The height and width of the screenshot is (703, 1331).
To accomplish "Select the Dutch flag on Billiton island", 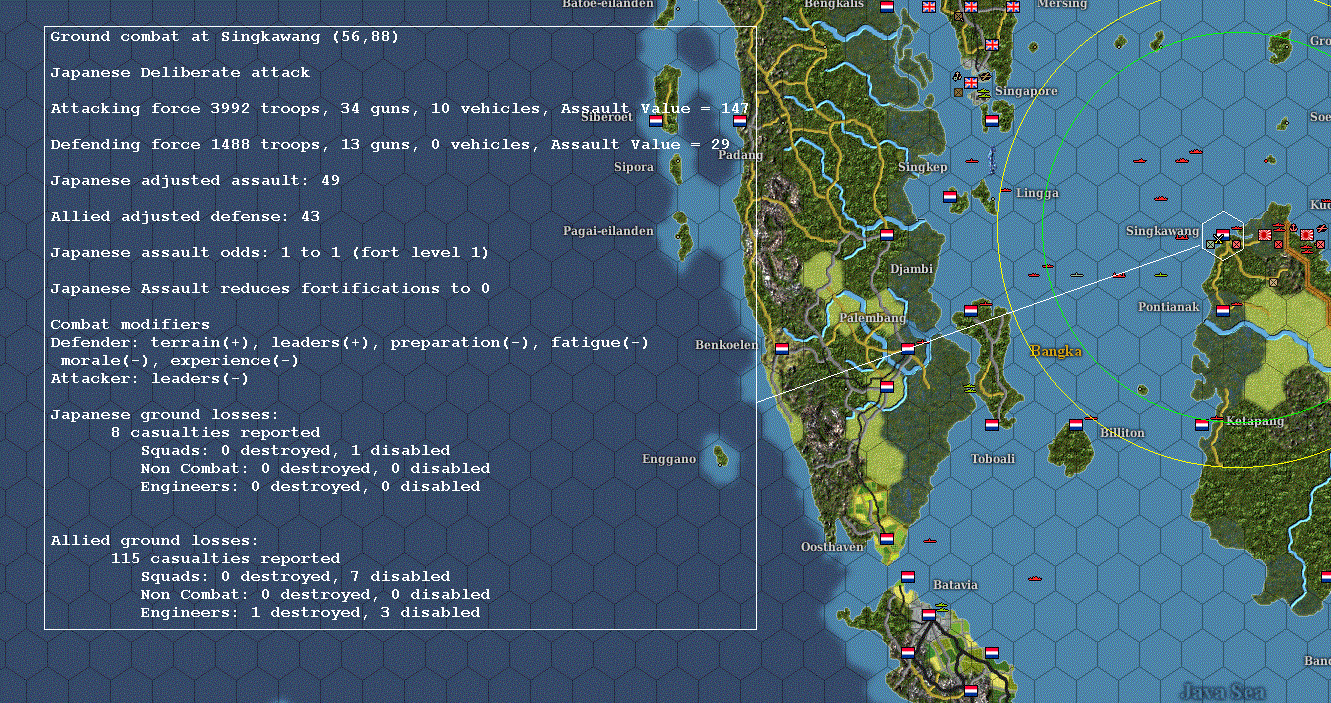I will [x=1076, y=425].
